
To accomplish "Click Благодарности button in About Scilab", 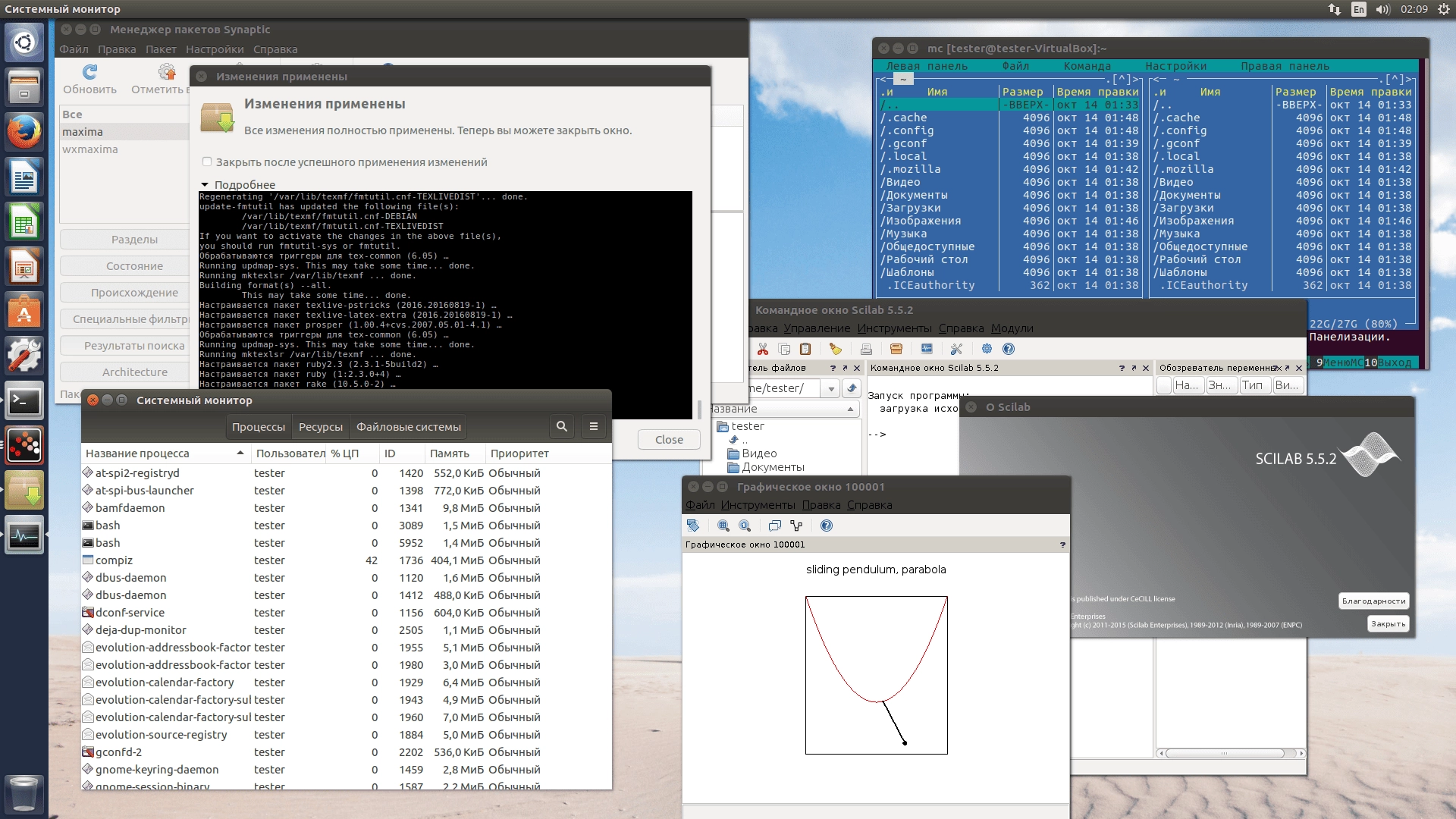I will (x=1373, y=601).
